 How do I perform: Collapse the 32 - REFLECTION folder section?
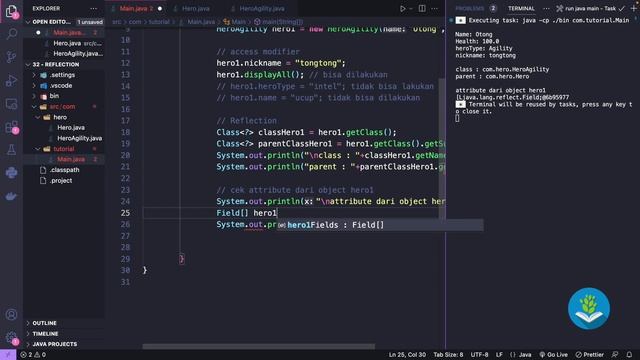28,64
